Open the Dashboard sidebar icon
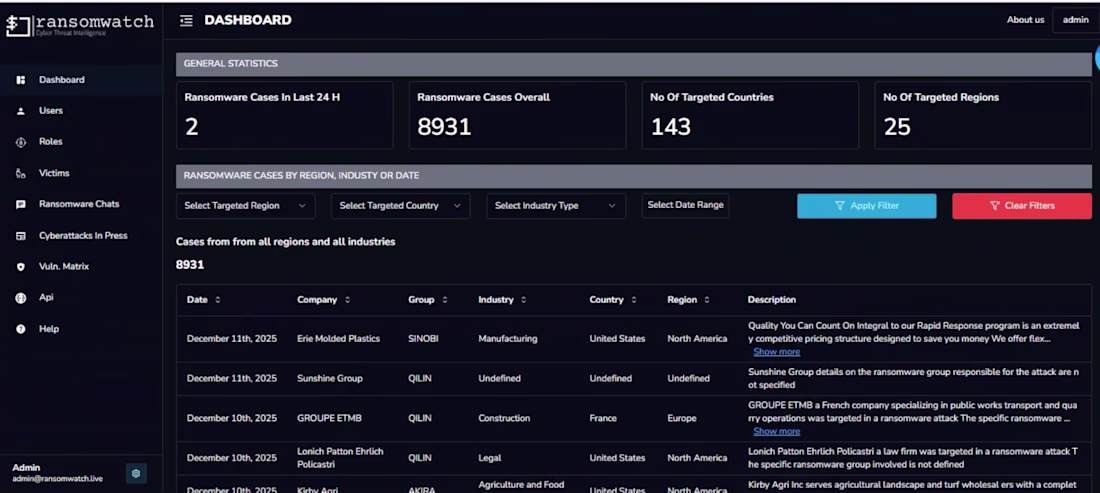This screenshot has height=493, width=1100. pos(21,80)
